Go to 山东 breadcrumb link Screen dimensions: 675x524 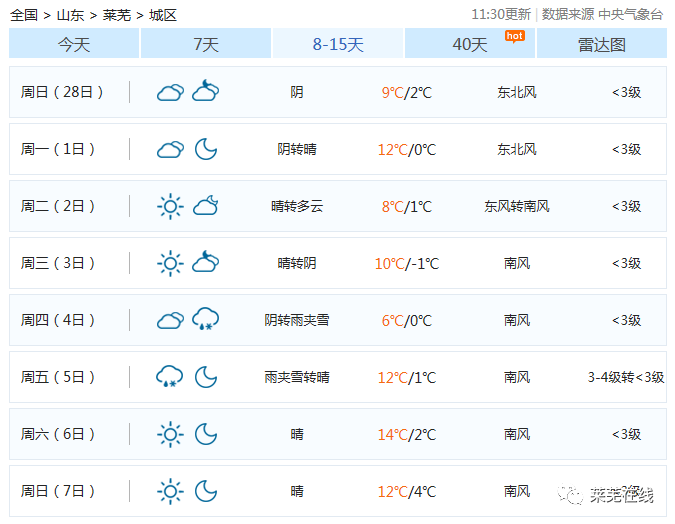(71, 15)
